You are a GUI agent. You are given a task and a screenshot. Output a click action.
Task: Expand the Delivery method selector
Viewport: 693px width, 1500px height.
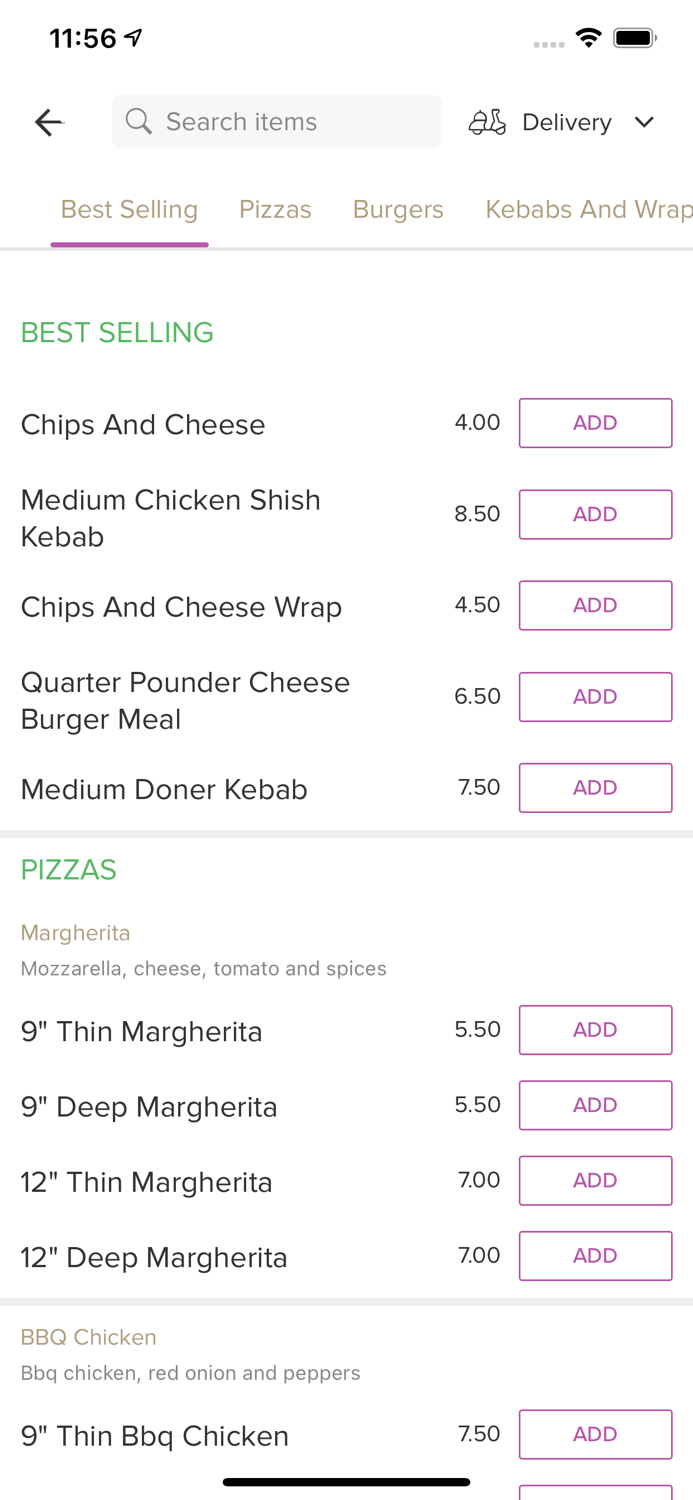coord(566,121)
